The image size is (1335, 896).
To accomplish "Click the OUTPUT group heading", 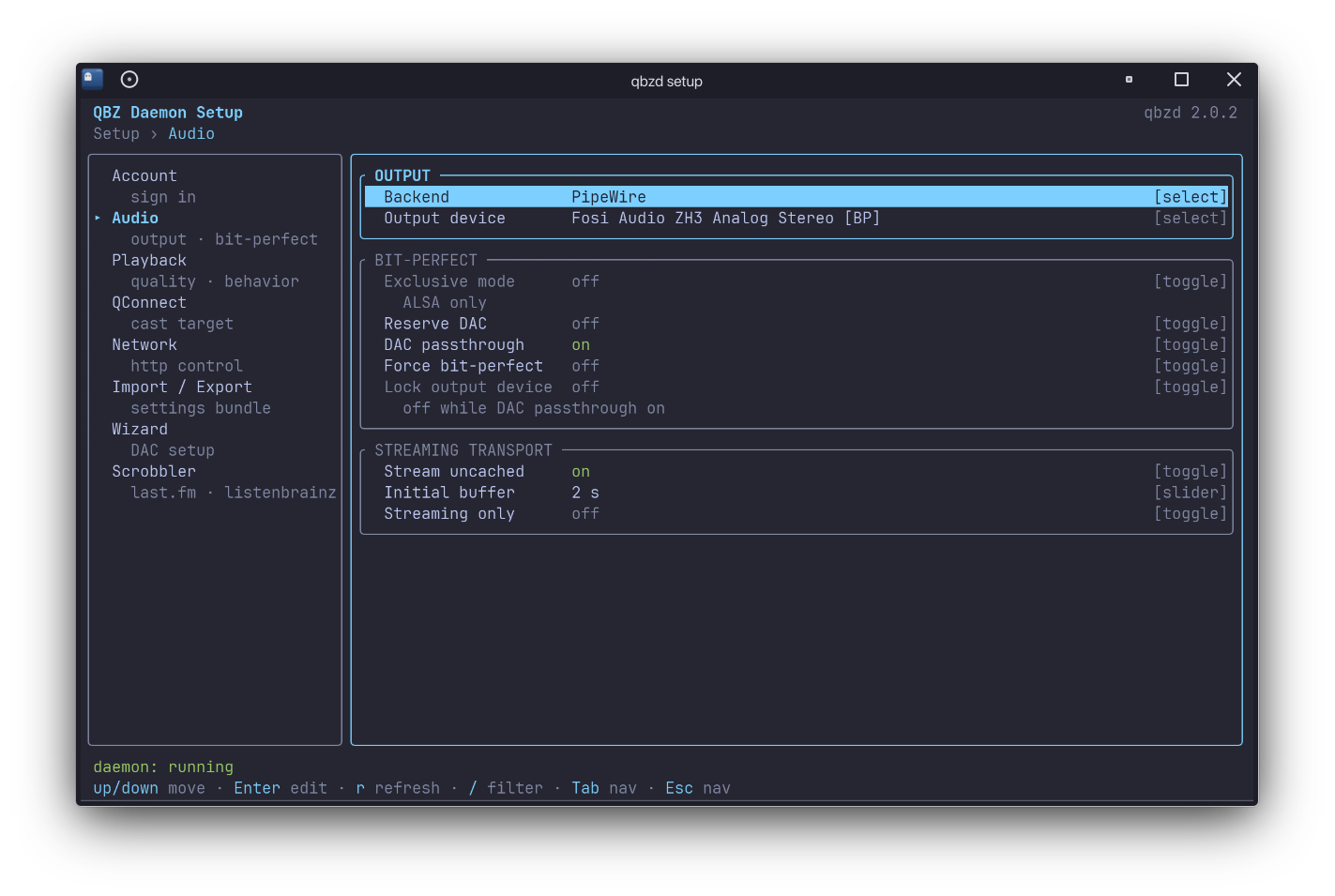I will [402, 176].
